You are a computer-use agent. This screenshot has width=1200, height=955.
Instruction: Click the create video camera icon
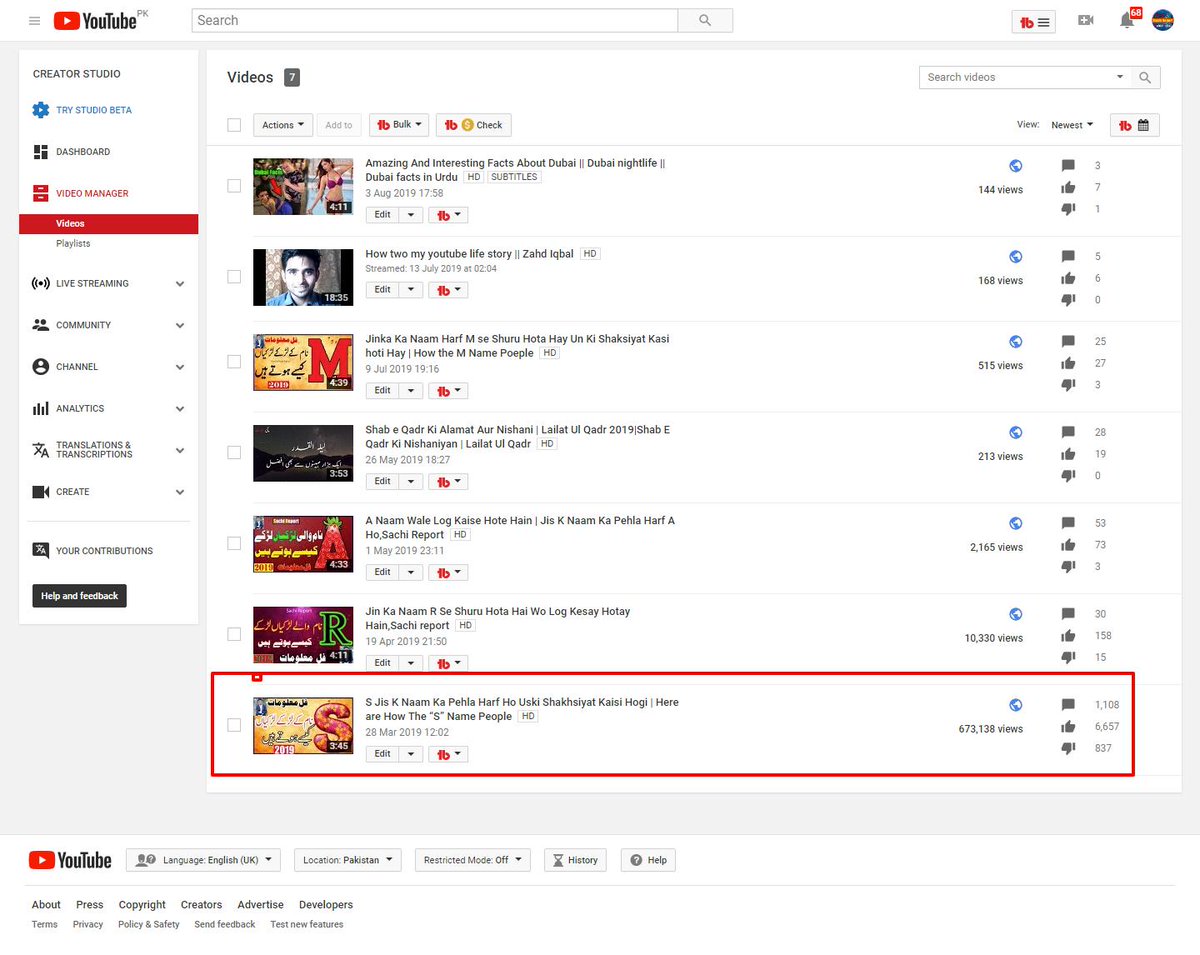(x=1086, y=20)
